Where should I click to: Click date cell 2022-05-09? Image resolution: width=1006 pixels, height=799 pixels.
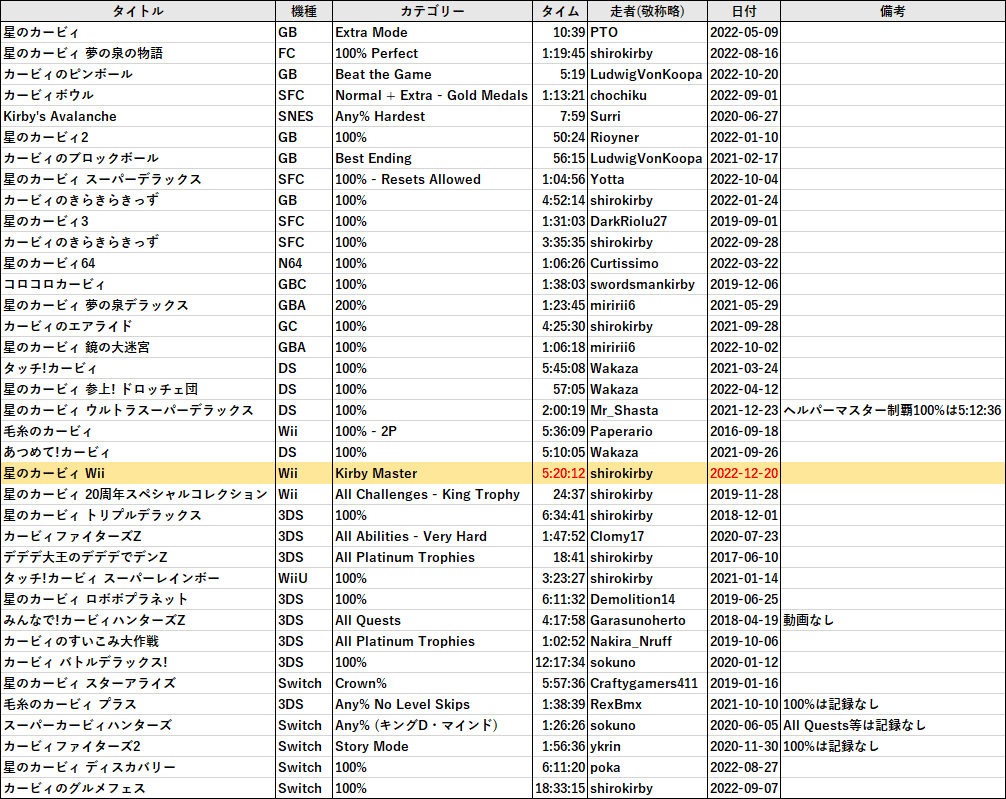[744, 32]
